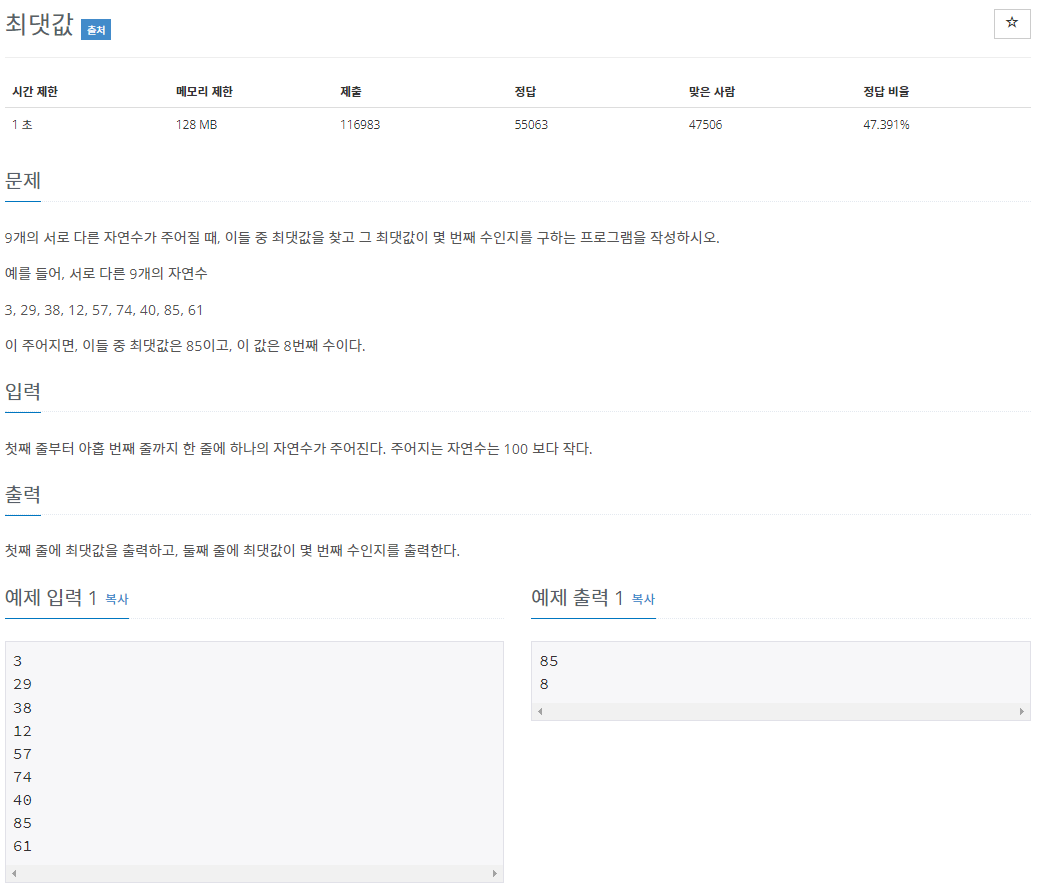This screenshot has height=892, width=1049.
Task: Click the 문제 section heading
Action: point(23,181)
